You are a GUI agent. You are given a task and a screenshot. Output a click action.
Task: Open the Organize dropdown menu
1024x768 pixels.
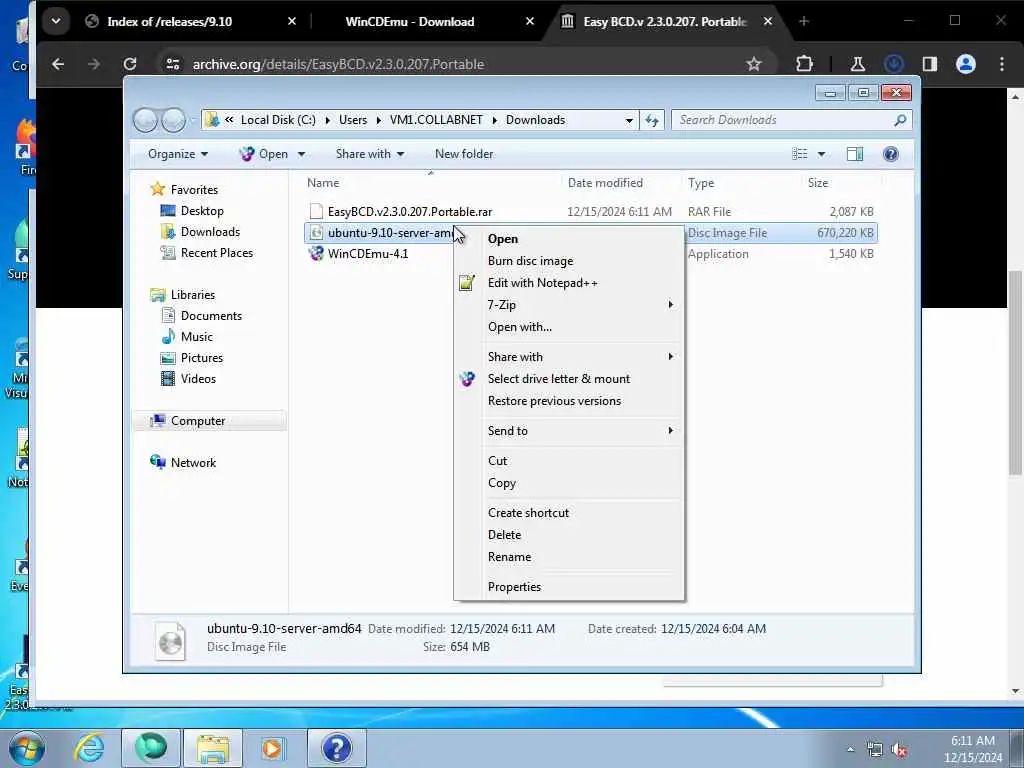(178, 154)
